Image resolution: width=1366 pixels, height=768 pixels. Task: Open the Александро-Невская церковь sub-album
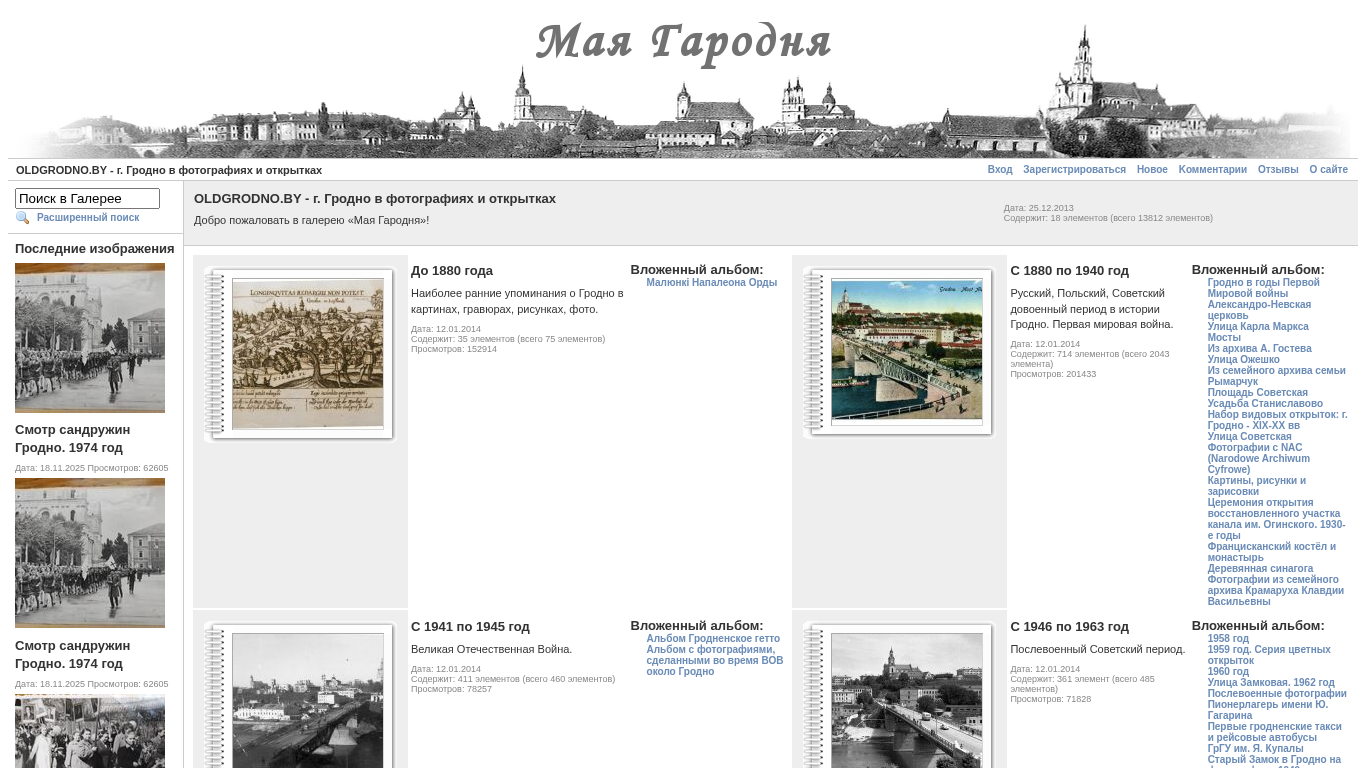pos(1258,310)
